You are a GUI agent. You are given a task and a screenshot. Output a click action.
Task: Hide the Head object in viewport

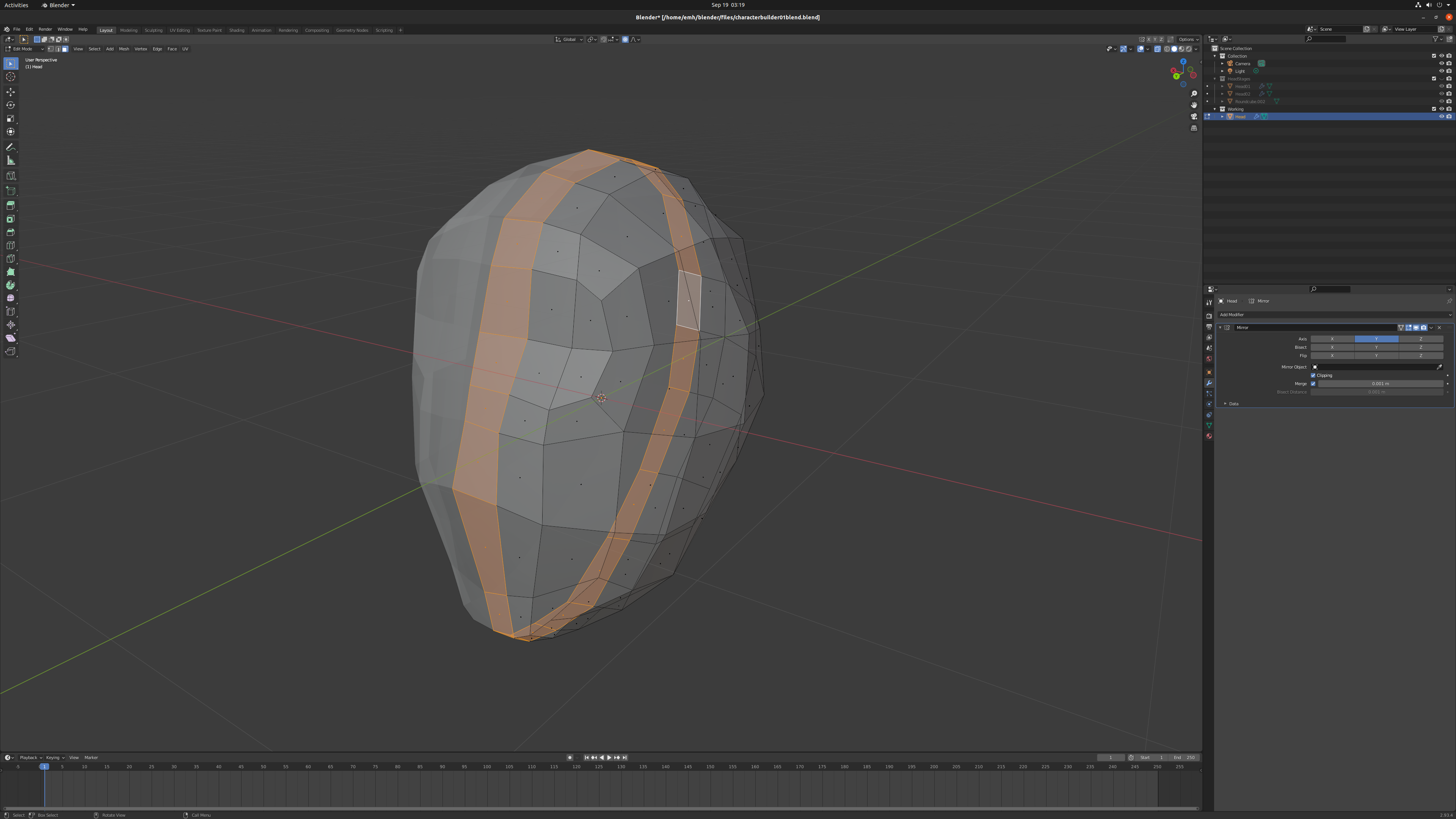tap(1441, 117)
